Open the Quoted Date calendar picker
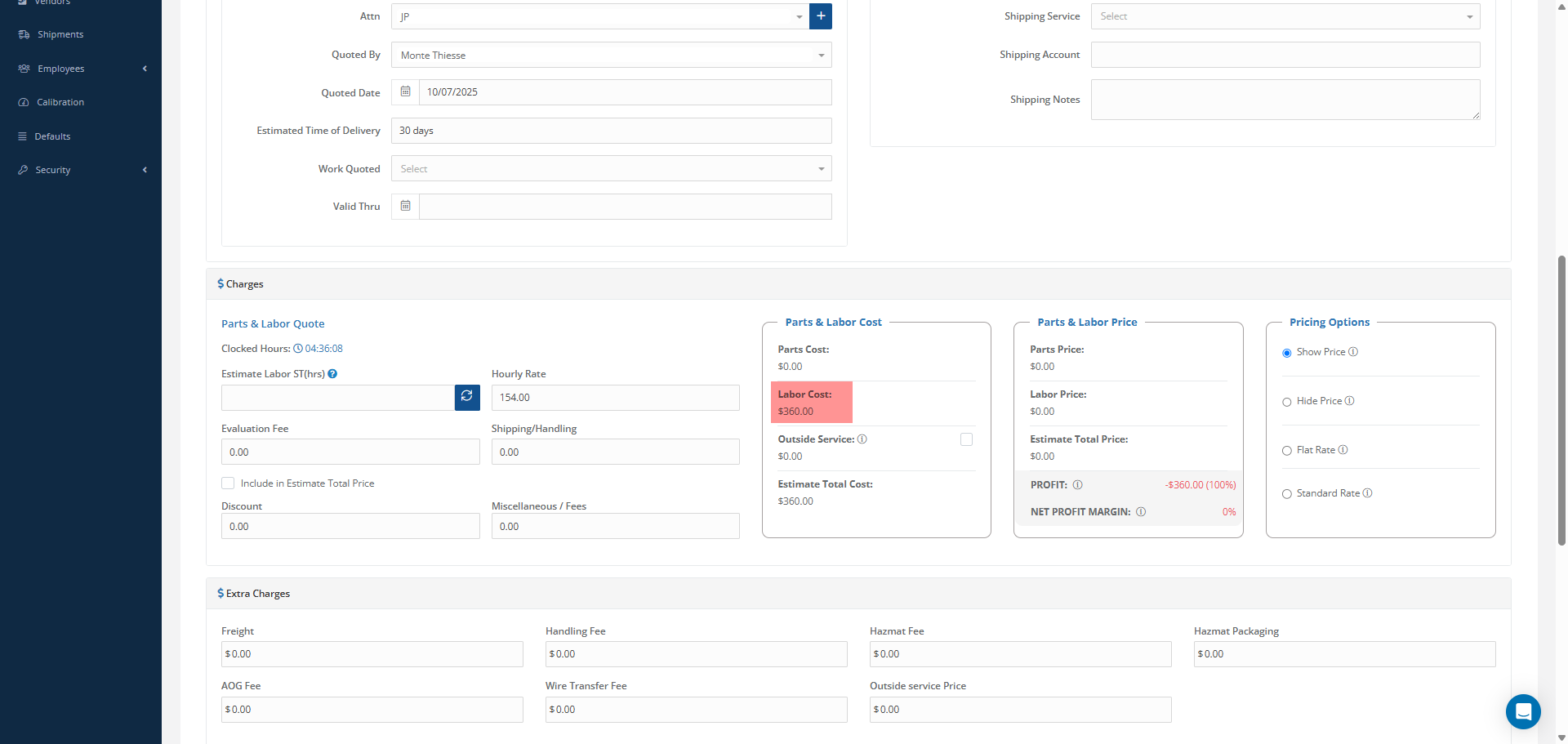This screenshot has width=1568, height=744. coord(405,92)
